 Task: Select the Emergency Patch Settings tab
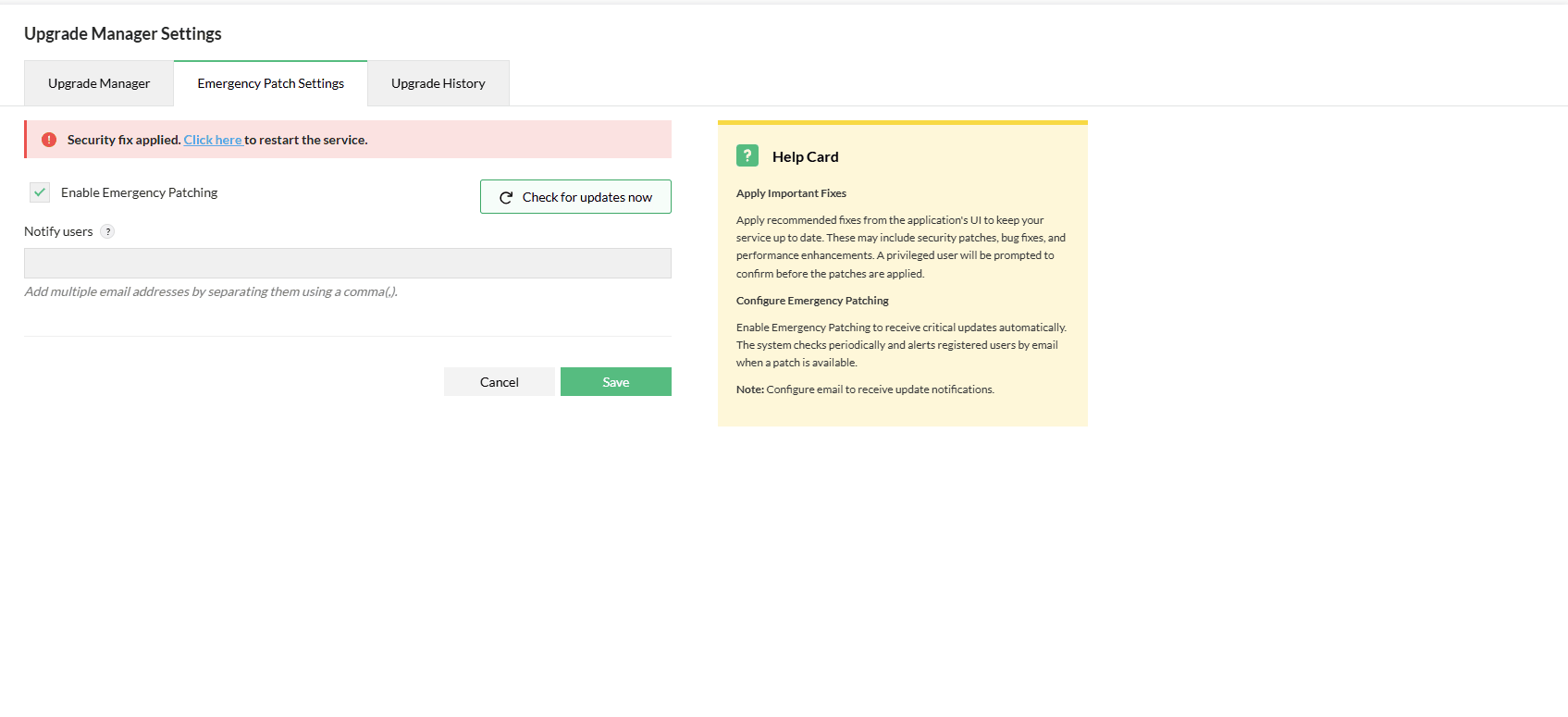tap(270, 83)
